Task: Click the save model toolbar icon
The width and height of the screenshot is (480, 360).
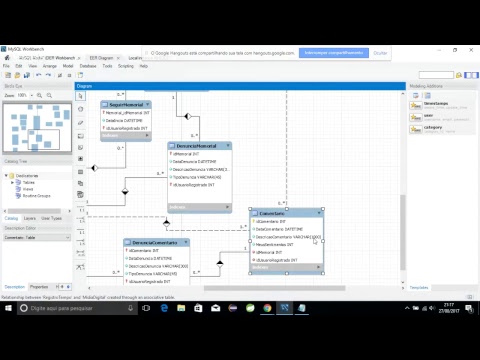Action: click(27, 75)
